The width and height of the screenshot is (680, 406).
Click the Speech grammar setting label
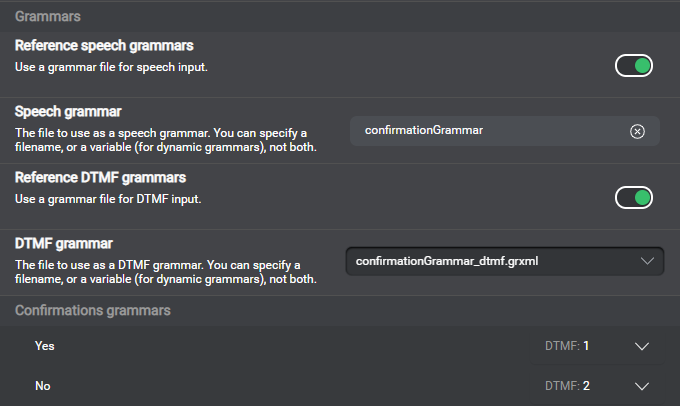click(x=68, y=111)
